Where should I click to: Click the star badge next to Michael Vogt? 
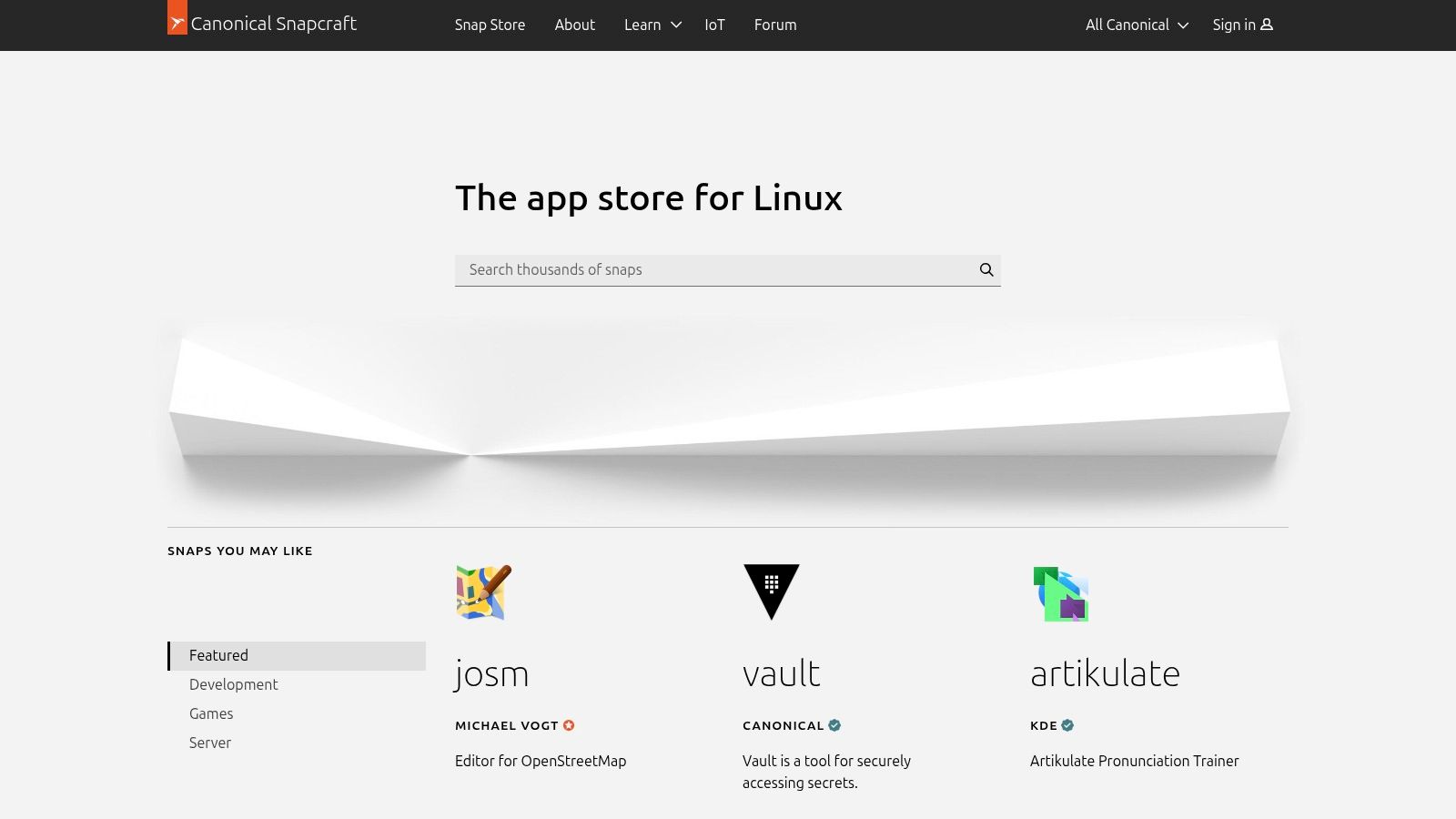(569, 725)
